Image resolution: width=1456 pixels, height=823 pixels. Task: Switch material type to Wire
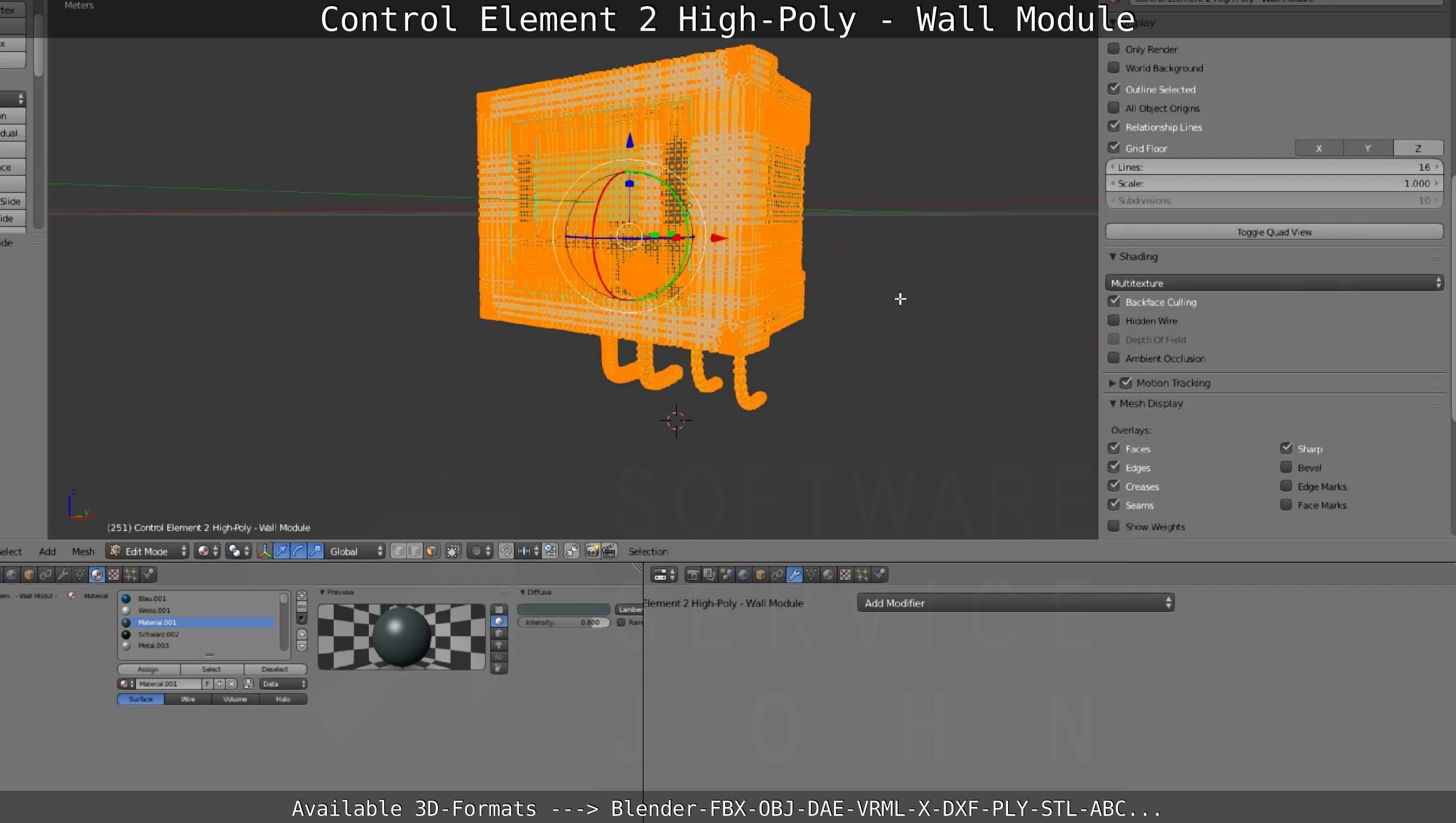click(x=188, y=699)
